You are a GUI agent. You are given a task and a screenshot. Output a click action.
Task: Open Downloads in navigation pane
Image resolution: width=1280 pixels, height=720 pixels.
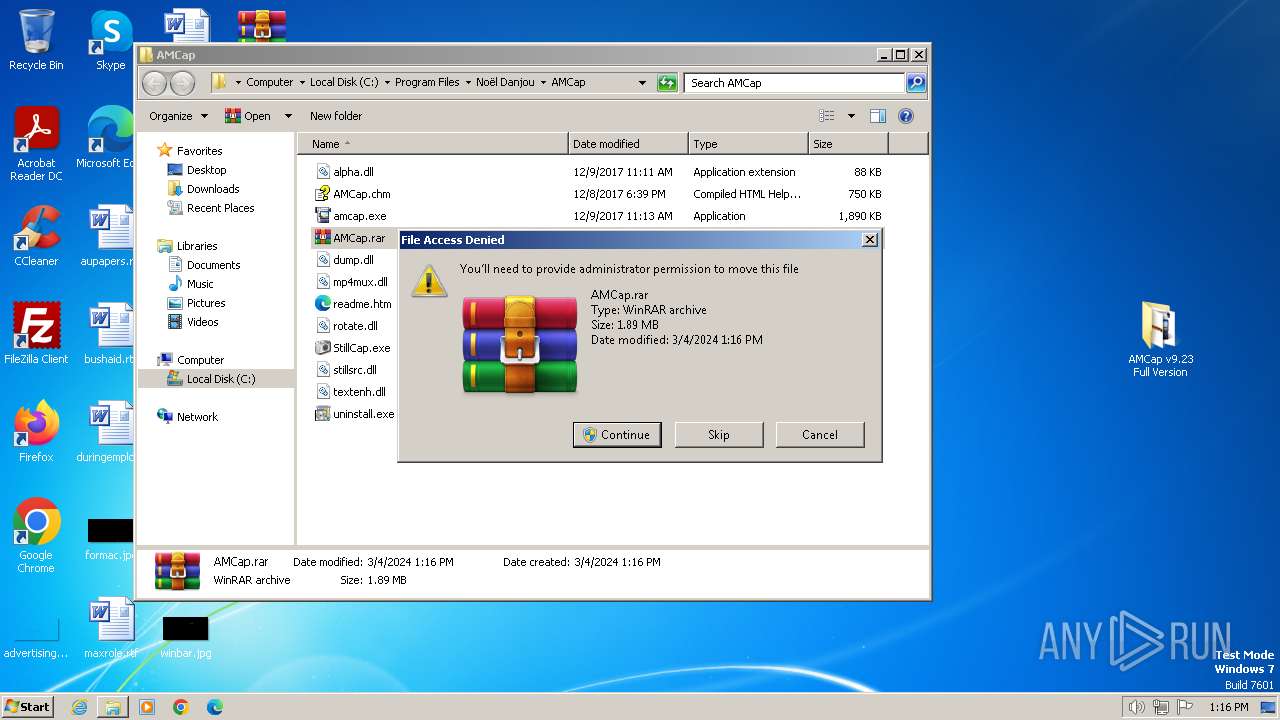[x=213, y=189]
